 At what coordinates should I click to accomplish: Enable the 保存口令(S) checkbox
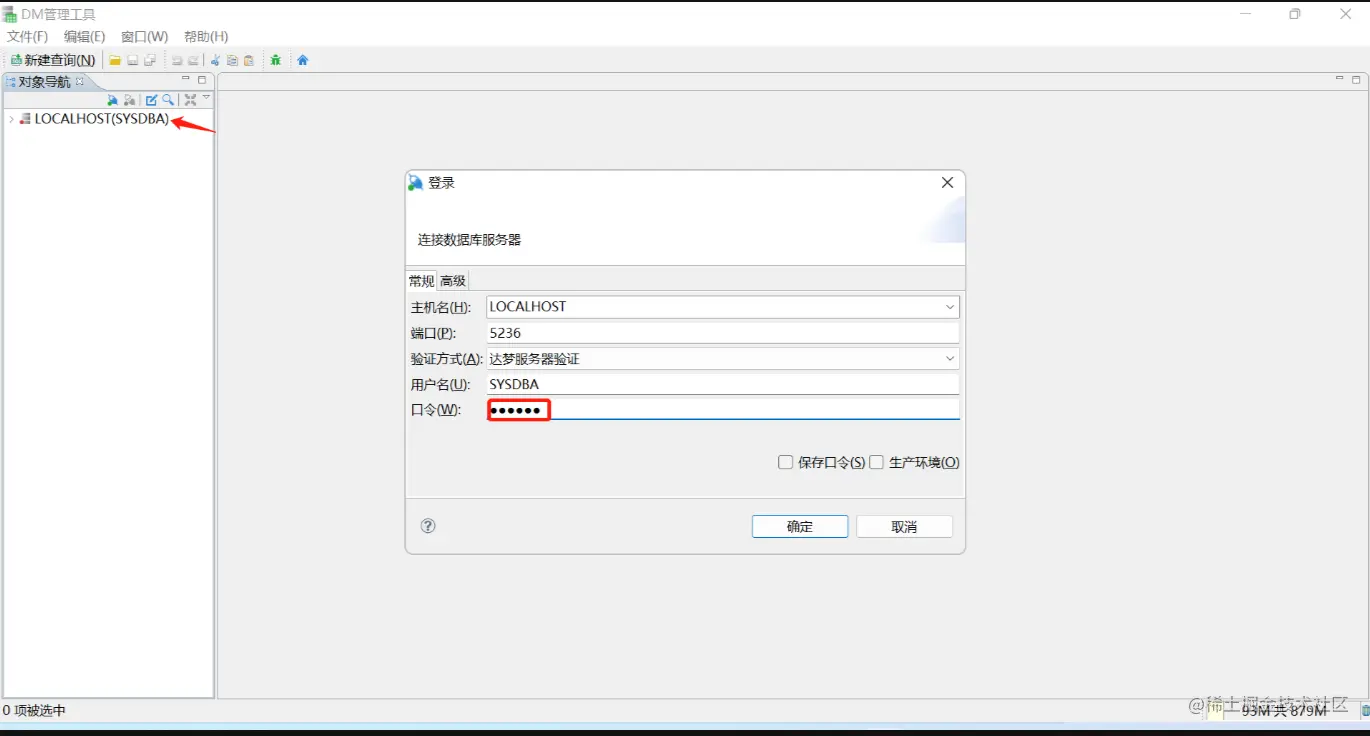[x=786, y=463]
